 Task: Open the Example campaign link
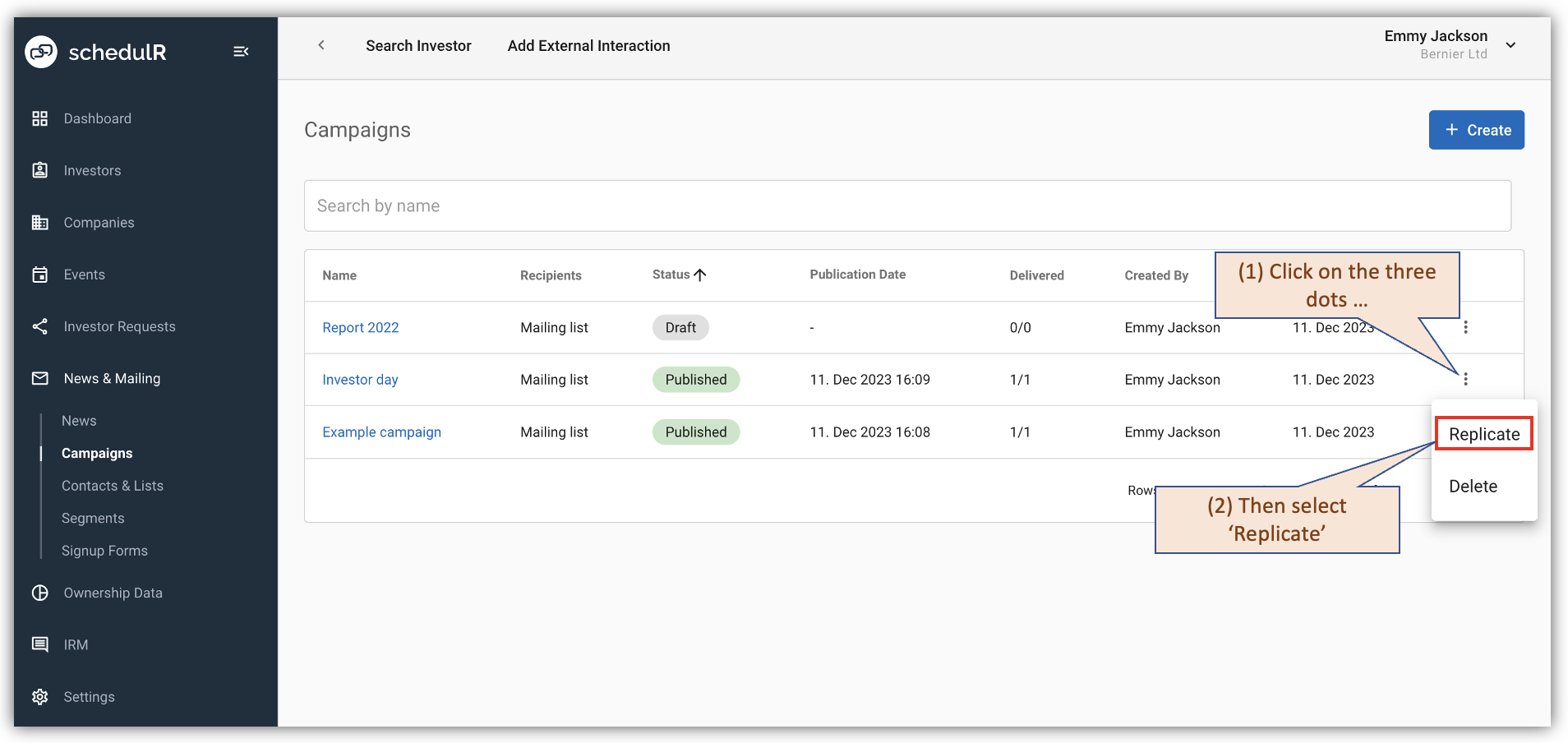click(381, 431)
